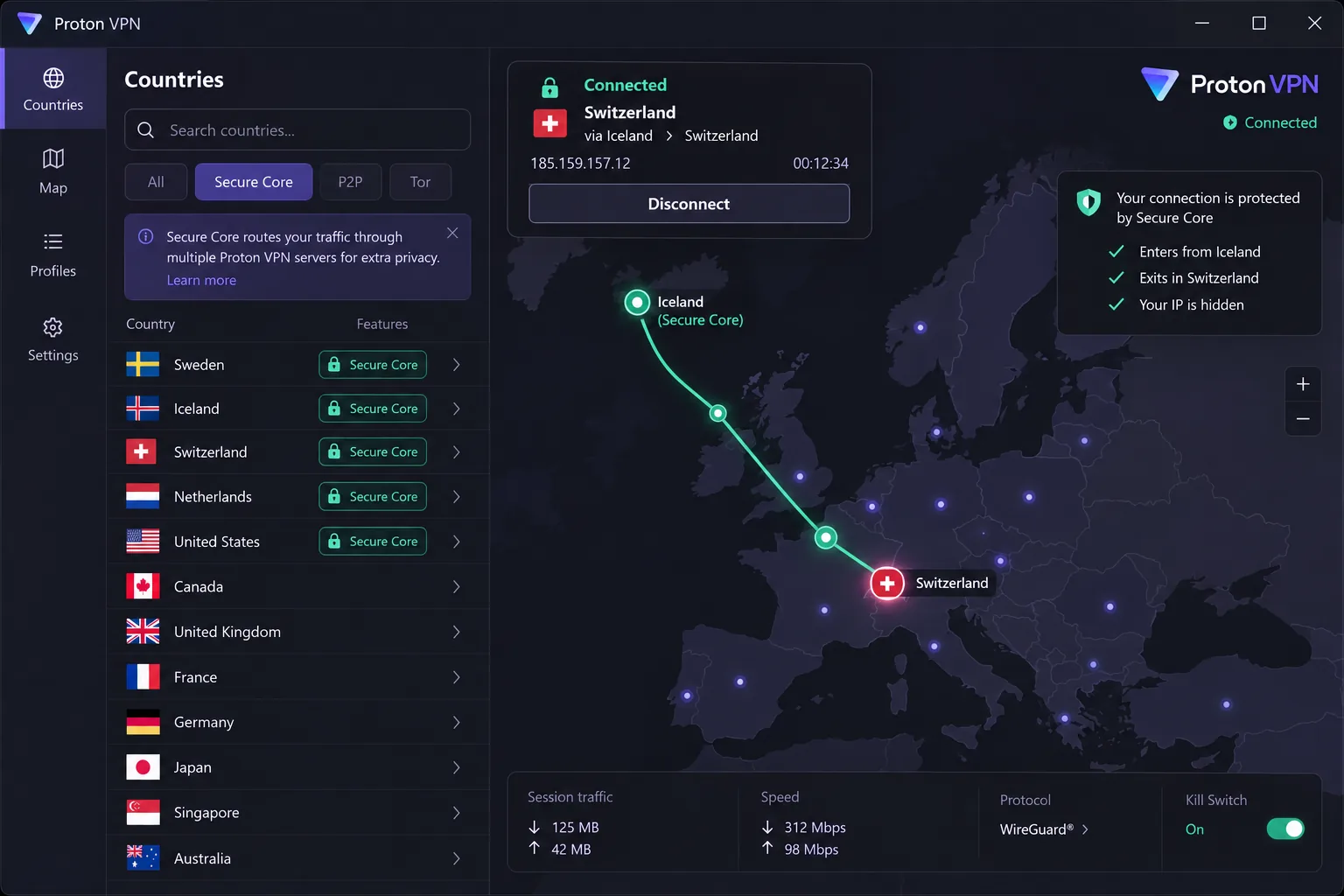Switch to the P2P filter tab

click(x=350, y=182)
